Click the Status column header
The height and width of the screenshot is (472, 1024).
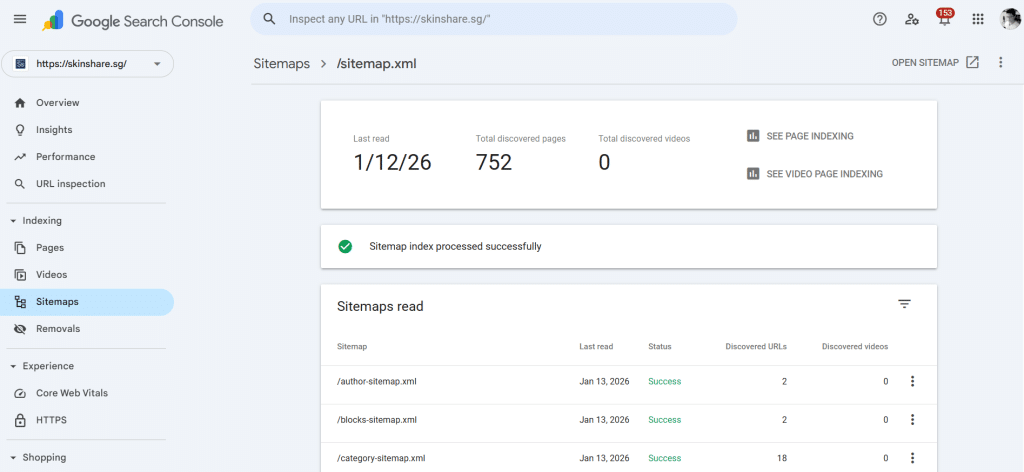pos(660,347)
